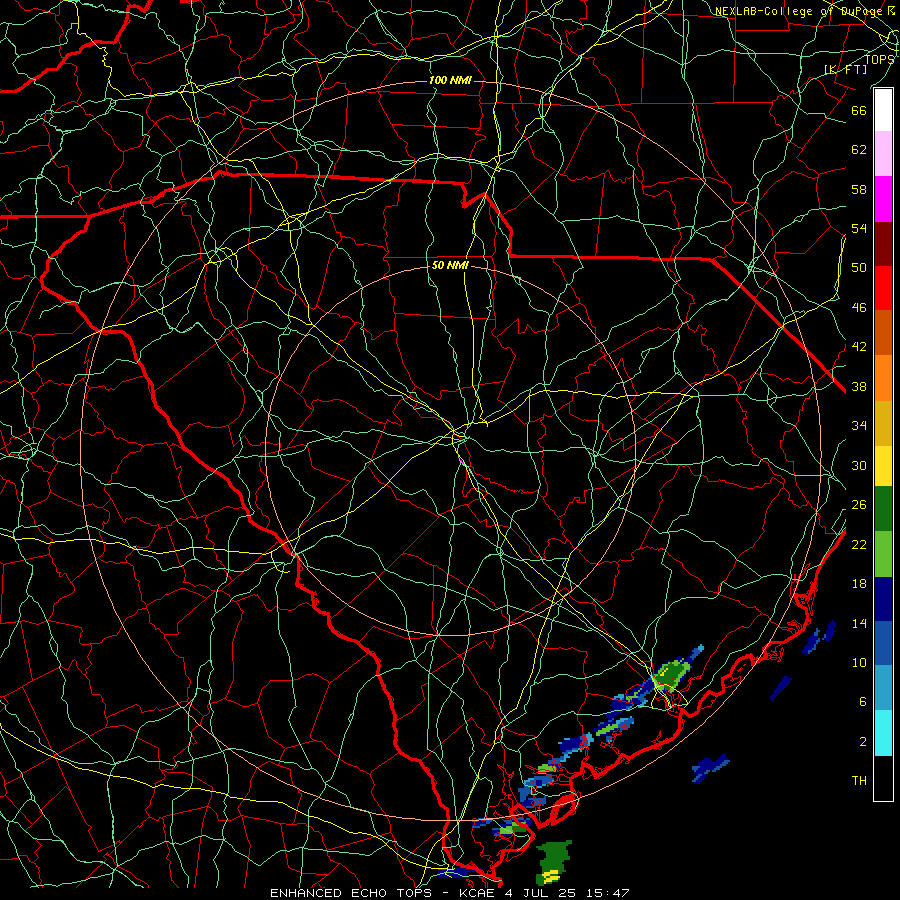The image size is (900, 900).
Task: Click the medium blue 18 kft swatch
Action: [883, 643]
